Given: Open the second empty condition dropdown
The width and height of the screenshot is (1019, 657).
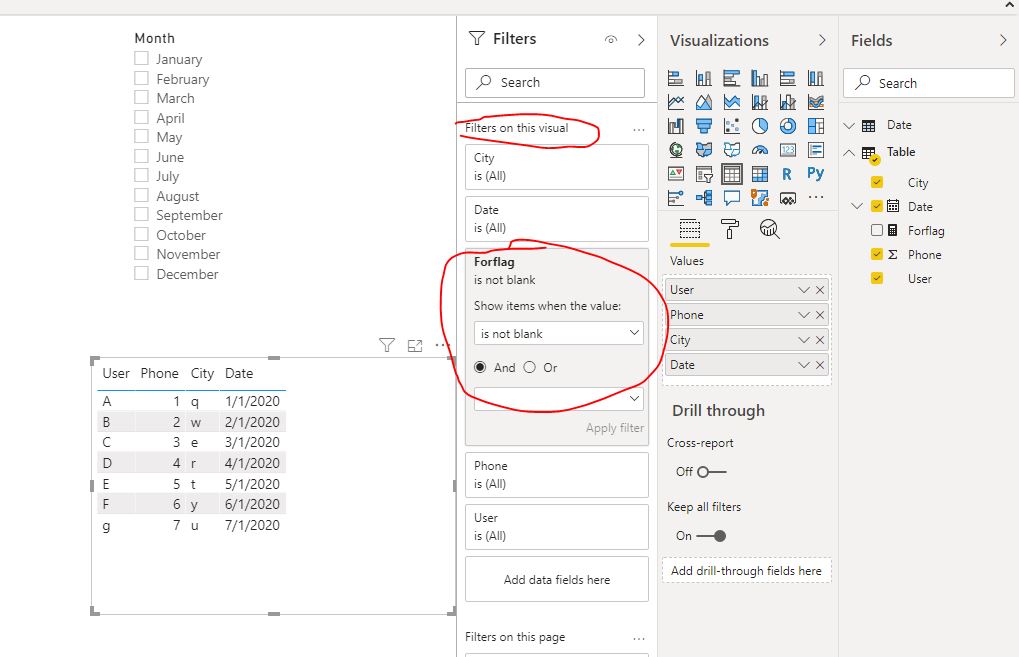Looking at the screenshot, I should pos(559,399).
